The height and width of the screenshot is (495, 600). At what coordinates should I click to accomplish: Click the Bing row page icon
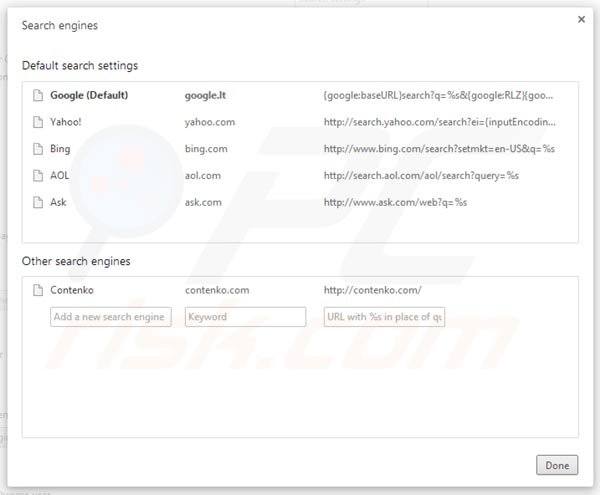click(x=38, y=149)
